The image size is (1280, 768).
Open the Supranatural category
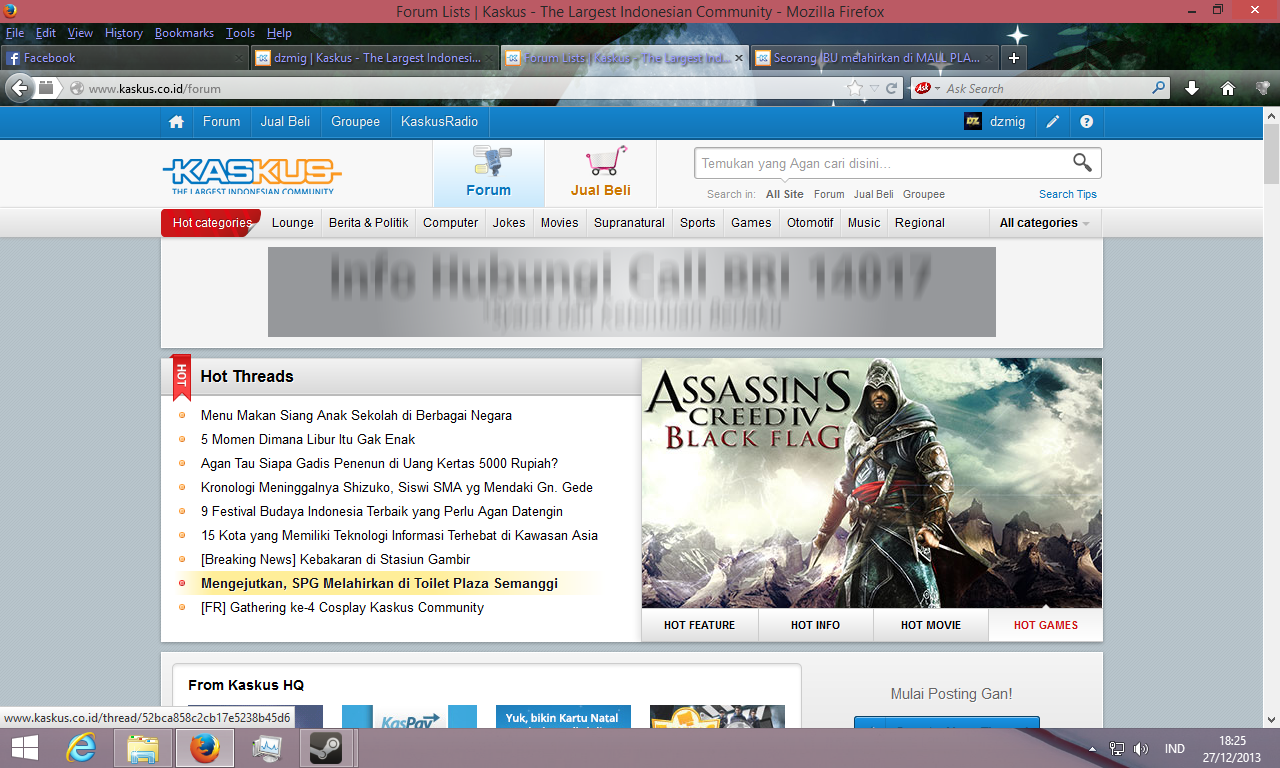coord(629,223)
